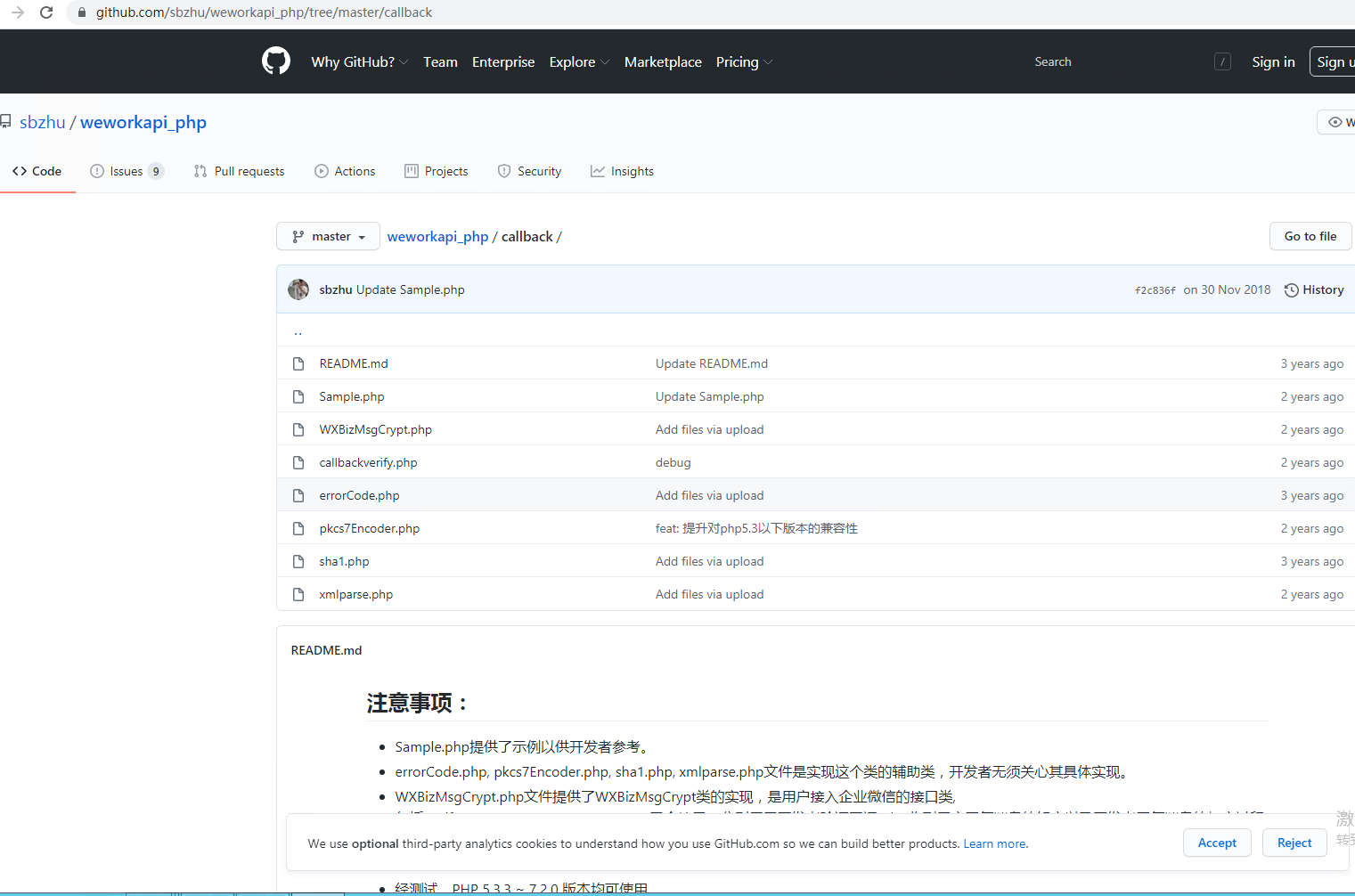Click the git branch icon on the master button
Image resolution: width=1355 pixels, height=896 pixels.
(298, 236)
